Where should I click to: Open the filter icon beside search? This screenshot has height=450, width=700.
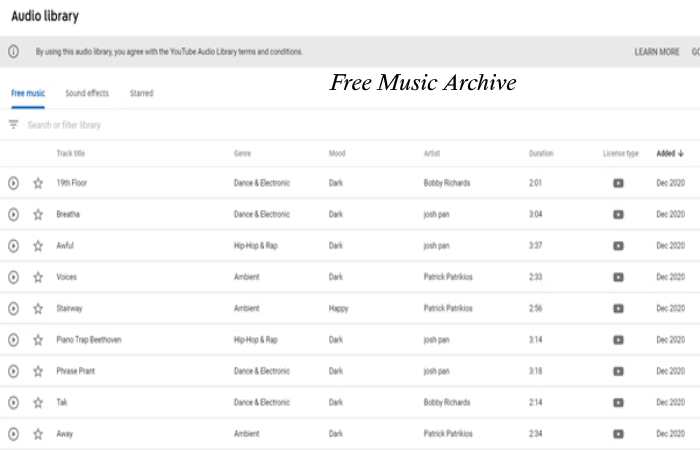(x=13, y=124)
